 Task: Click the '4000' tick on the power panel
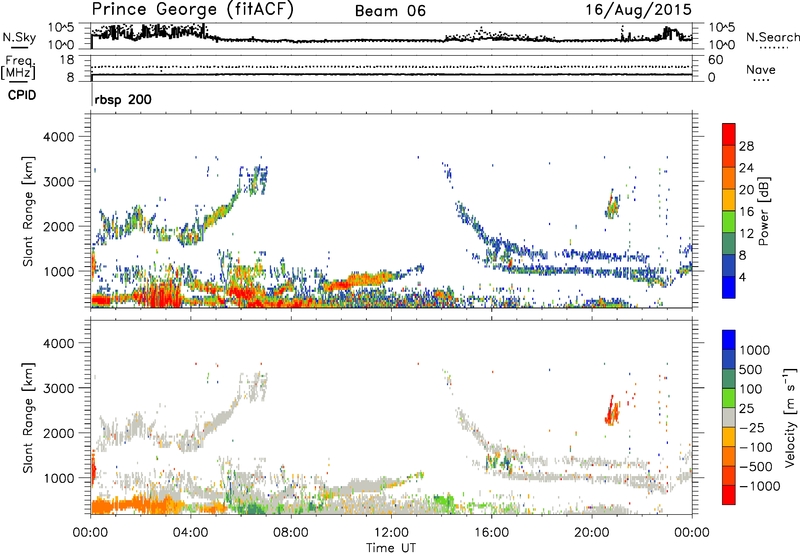click(58, 137)
